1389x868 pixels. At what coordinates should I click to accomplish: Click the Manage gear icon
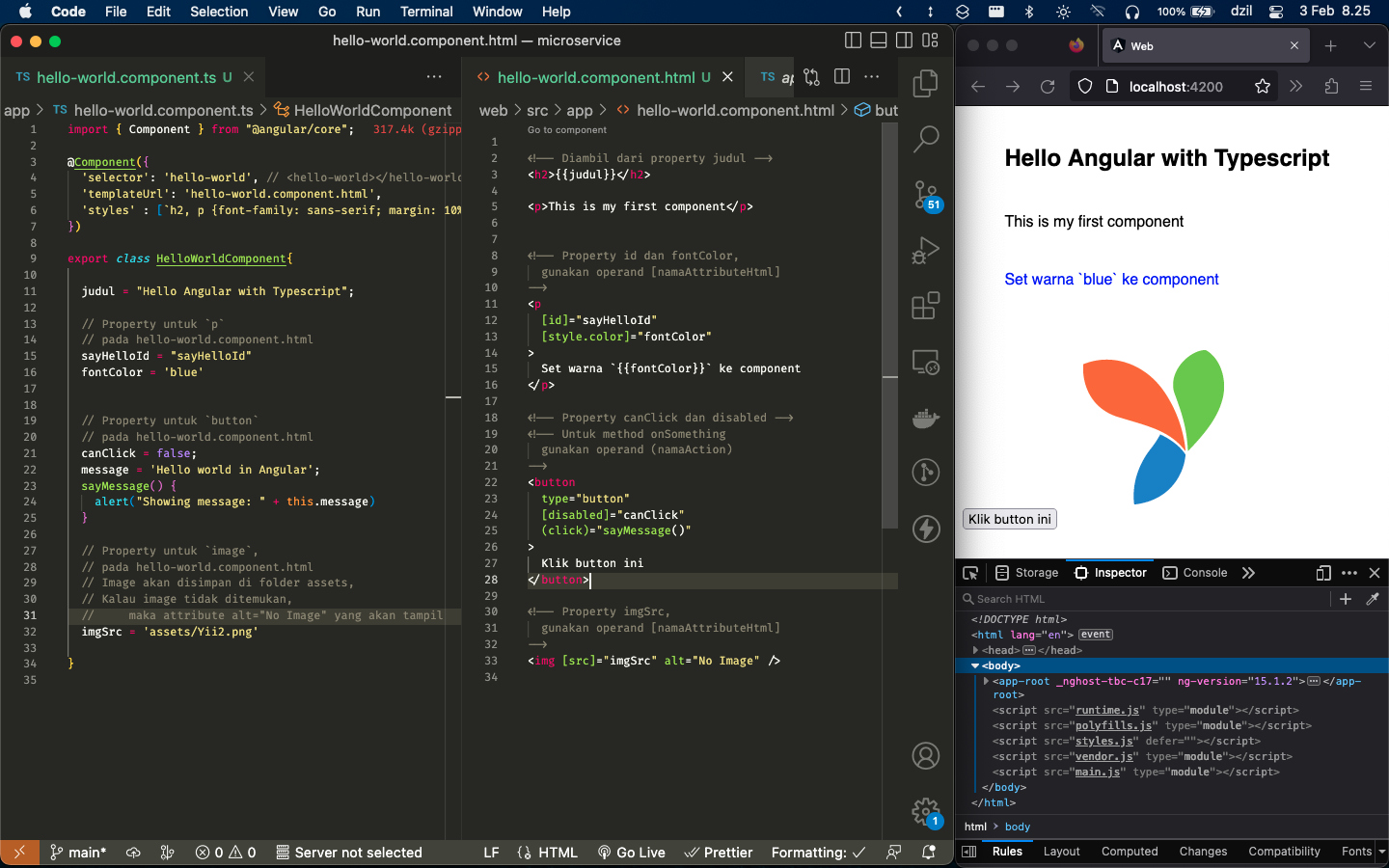tap(925, 811)
